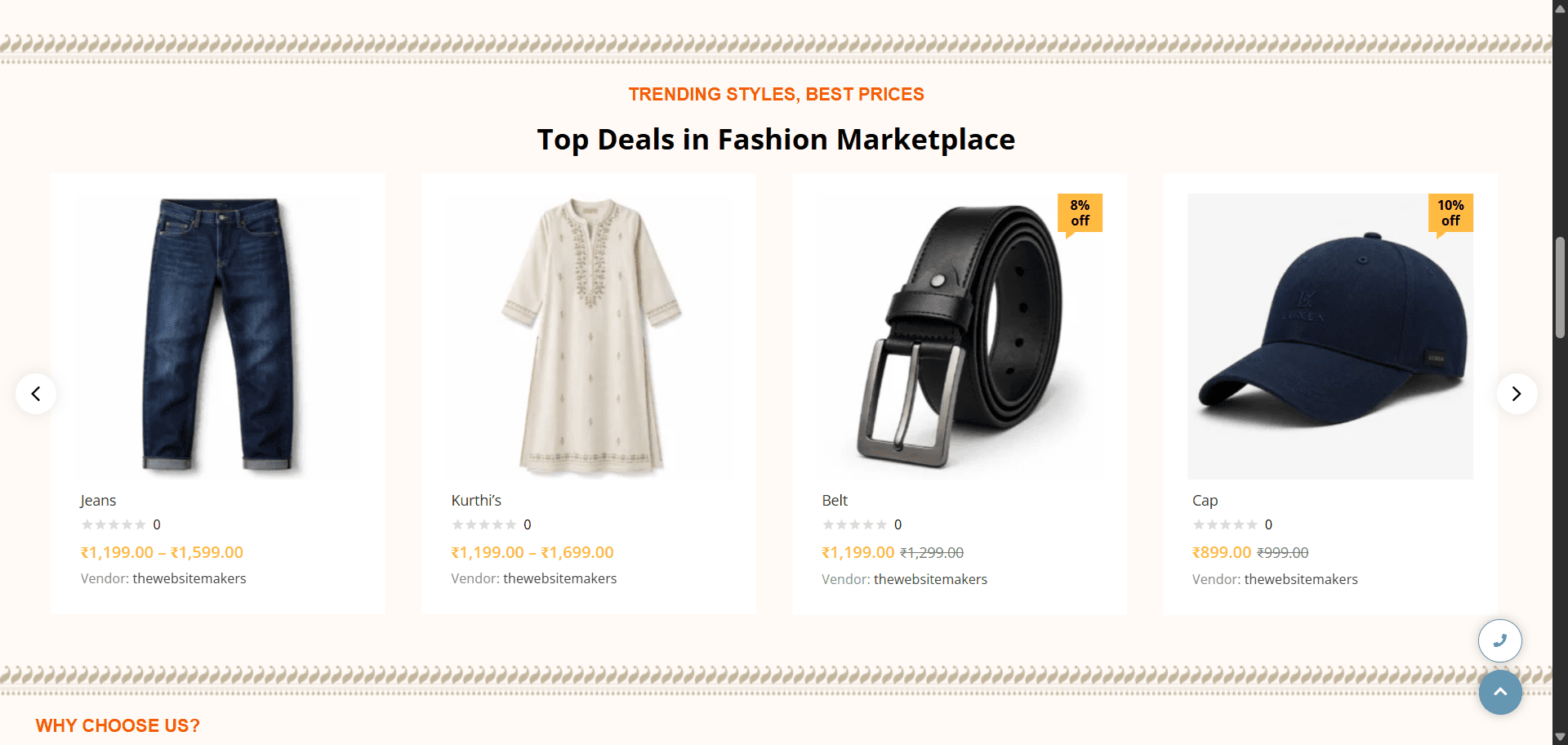Click the phone call floating icon

pyautogui.click(x=1499, y=641)
